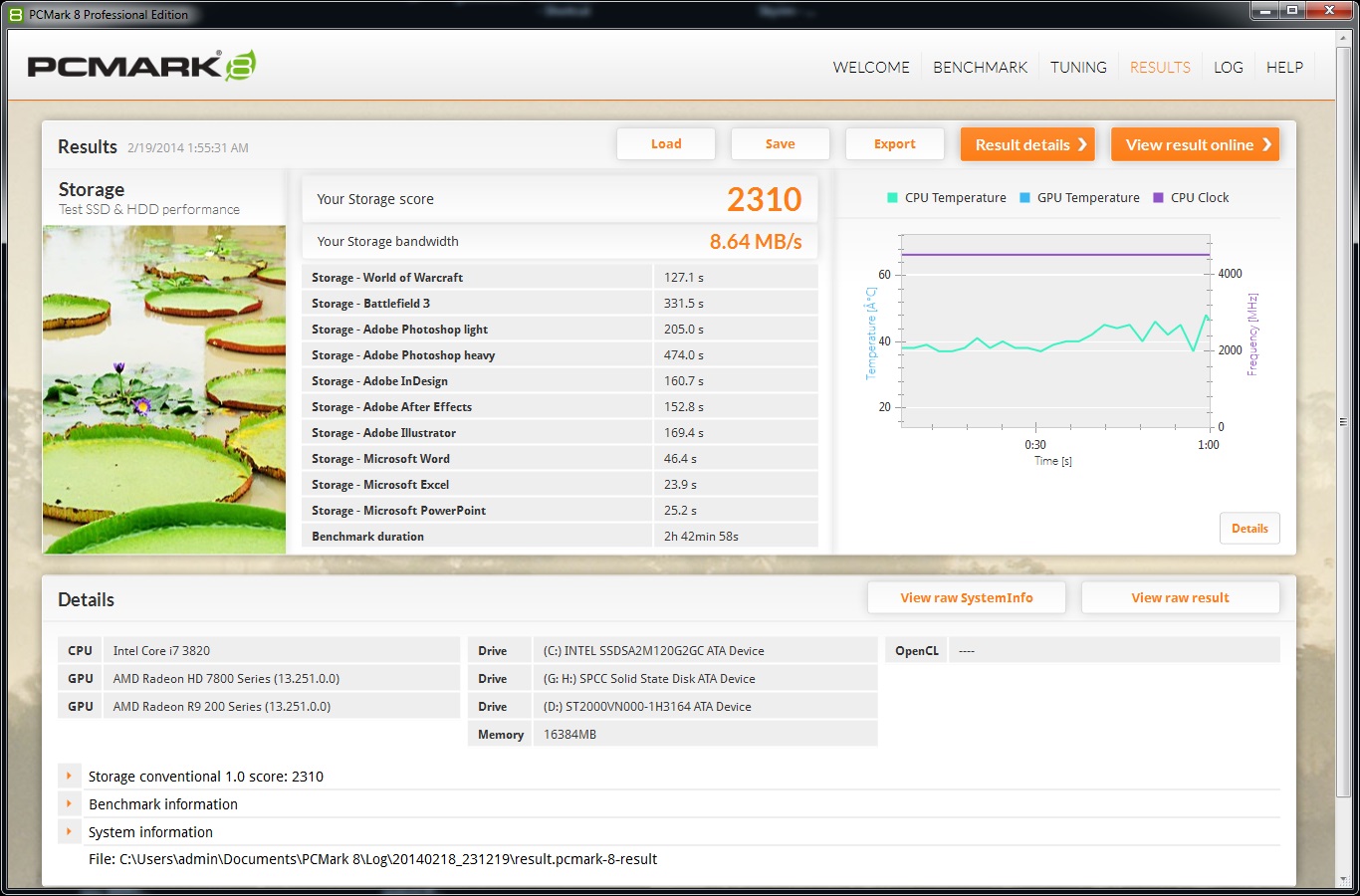
Task: Click the vertical scrollbar up arrow
Action: pos(1343,40)
